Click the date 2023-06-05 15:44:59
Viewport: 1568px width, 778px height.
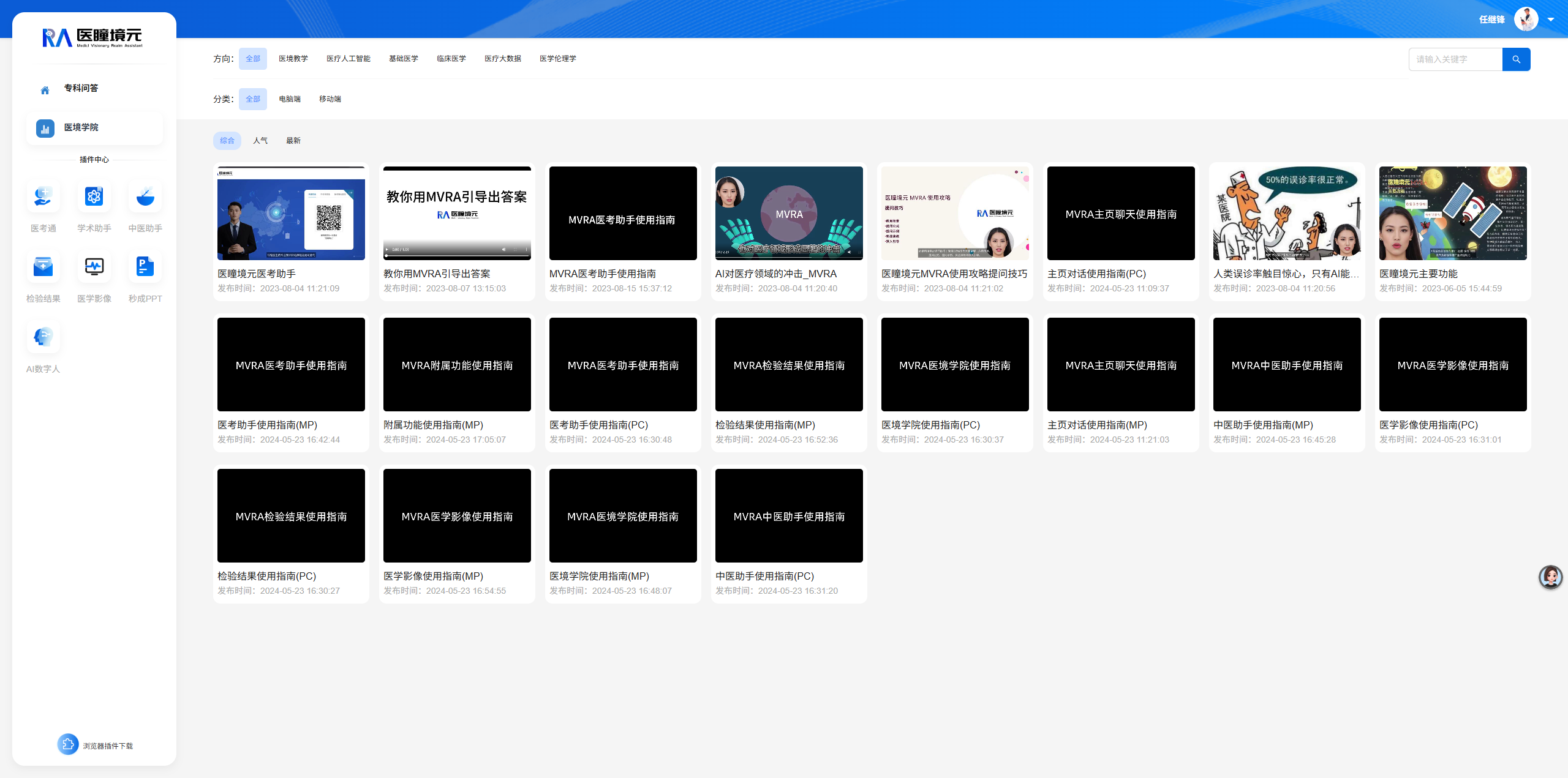coord(1461,288)
